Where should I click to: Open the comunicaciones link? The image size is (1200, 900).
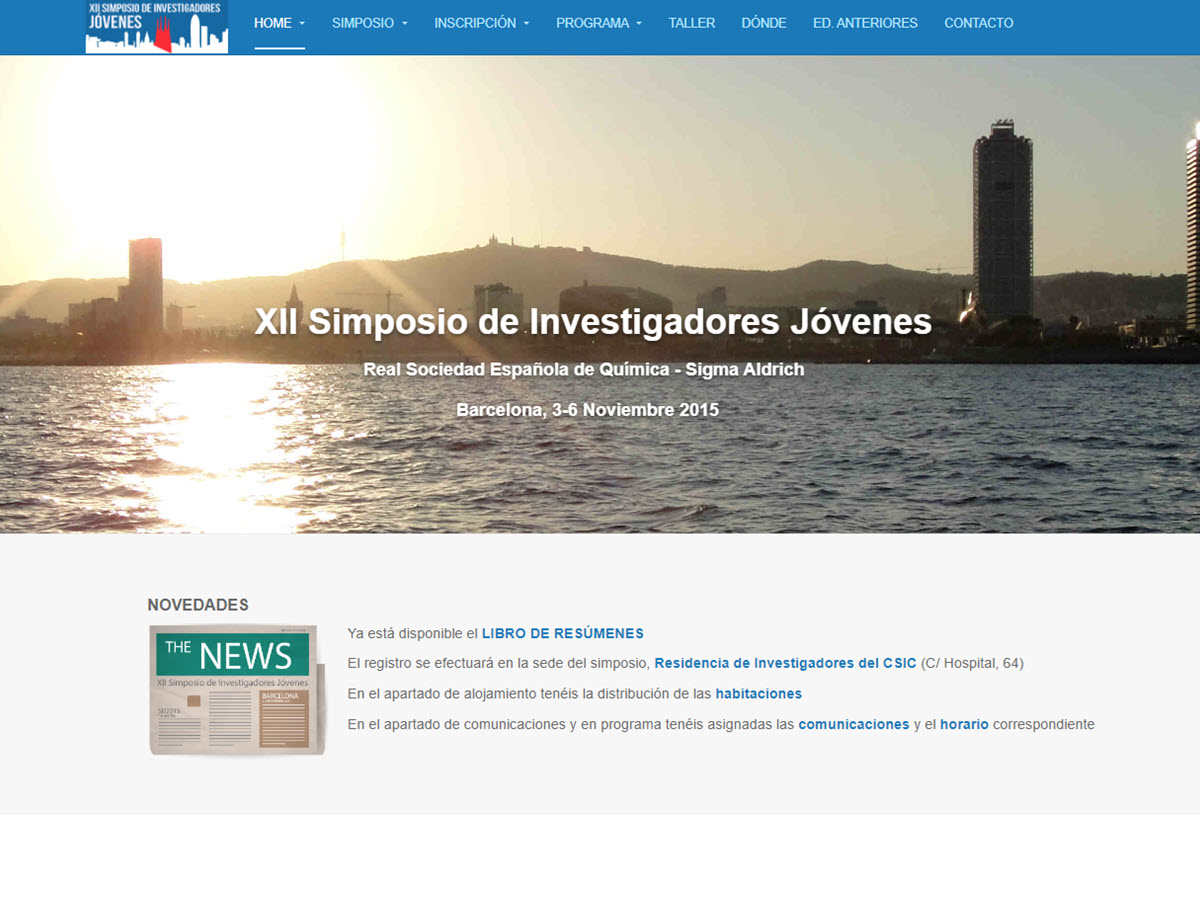click(853, 724)
